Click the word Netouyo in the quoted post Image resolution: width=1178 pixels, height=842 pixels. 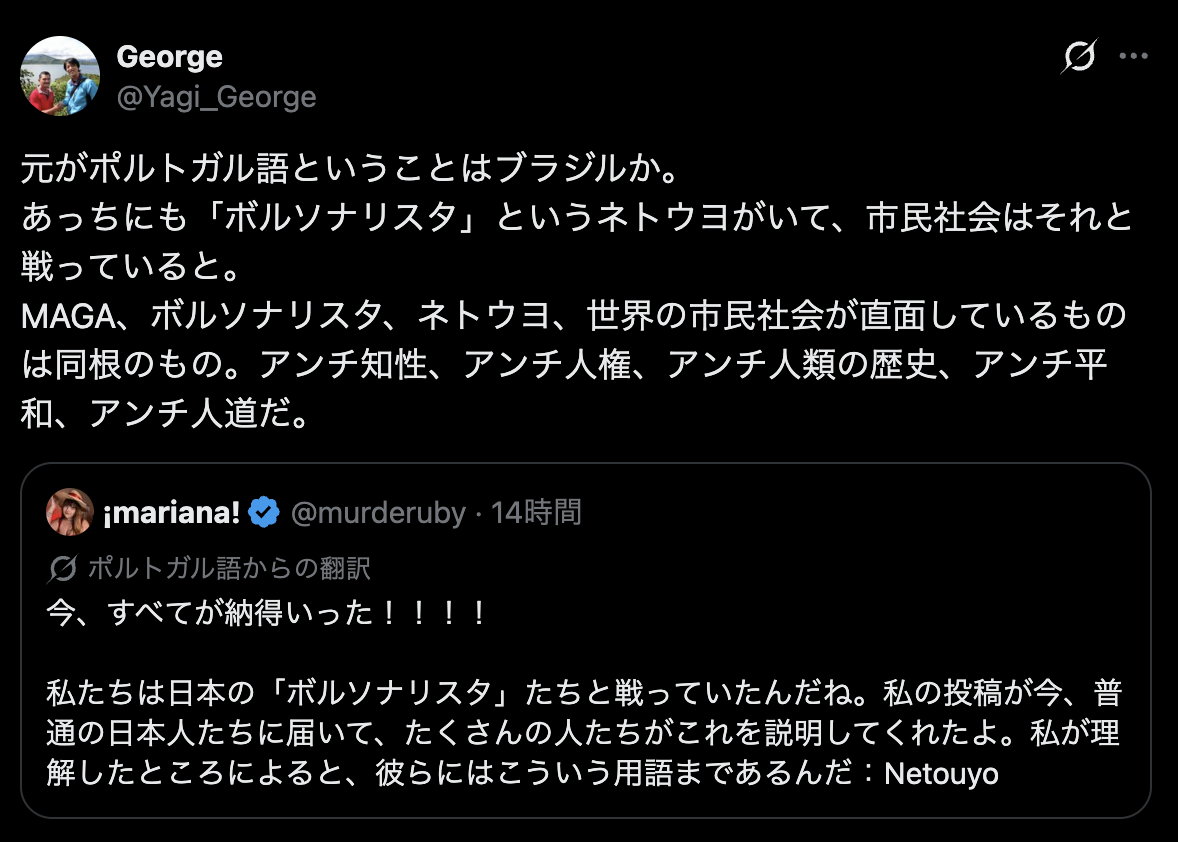pyautogui.click(x=941, y=773)
